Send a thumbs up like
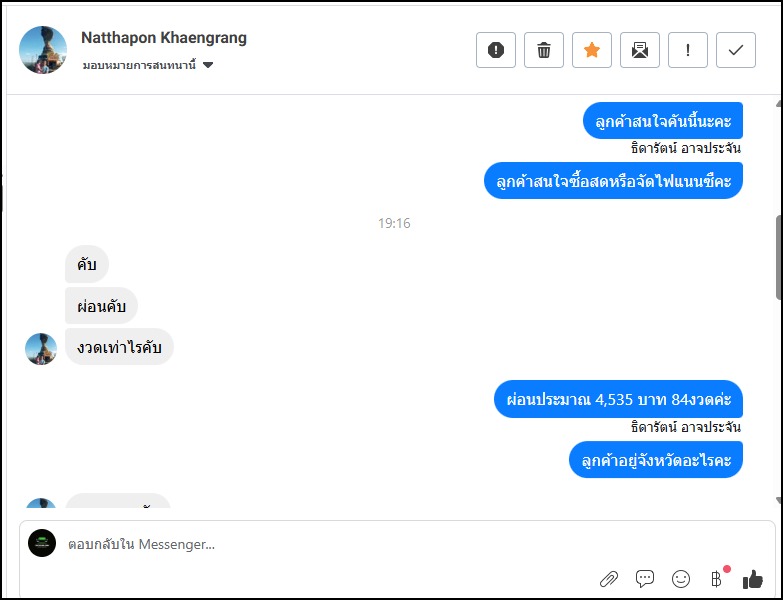Image resolution: width=783 pixels, height=600 pixels. tap(753, 579)
